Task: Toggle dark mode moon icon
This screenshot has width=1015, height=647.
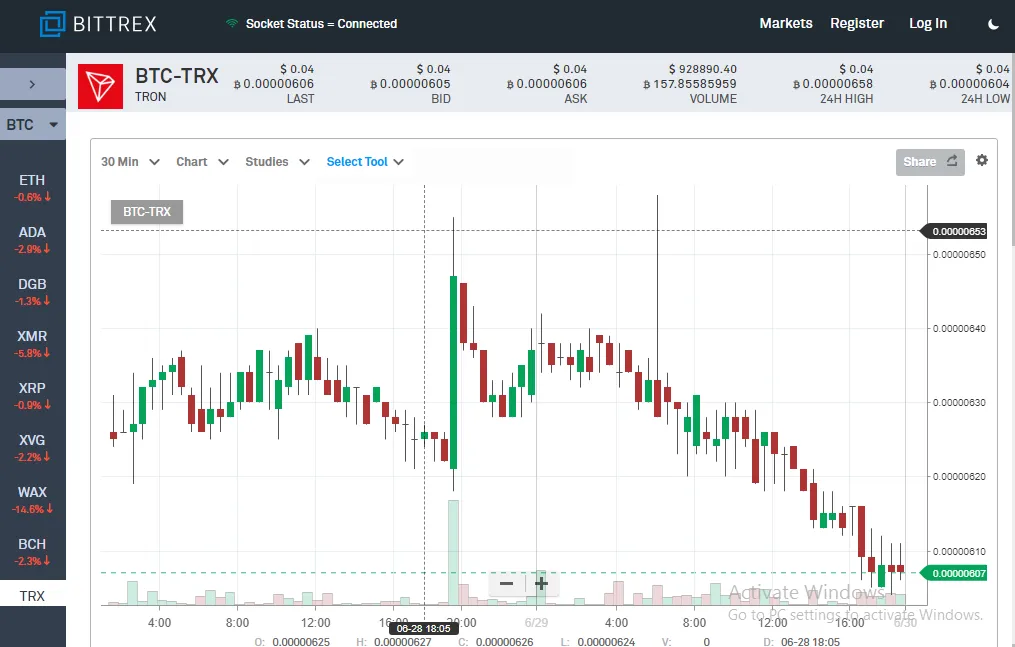Action: tap(993, 24)
